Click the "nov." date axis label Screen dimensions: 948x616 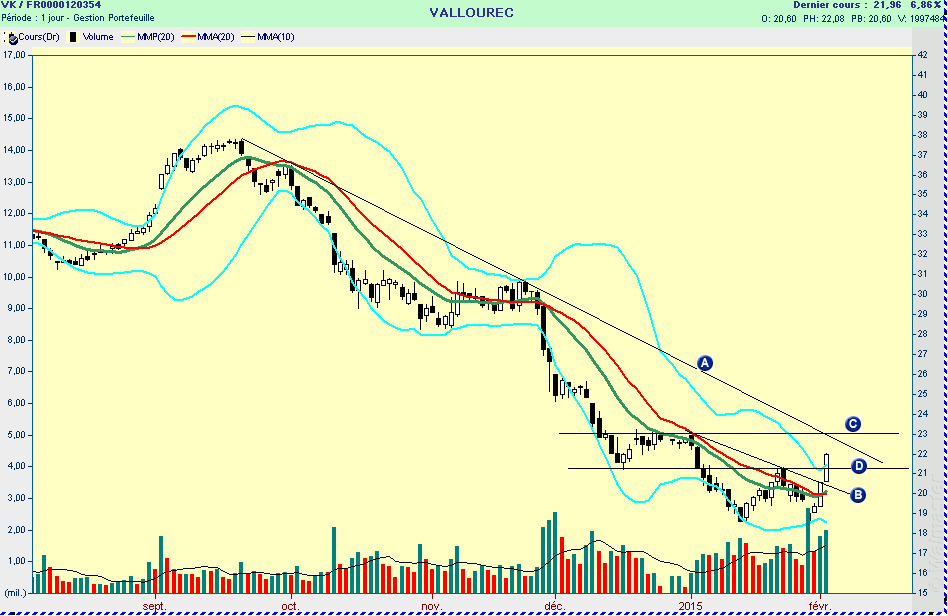[x=432, y=606]
